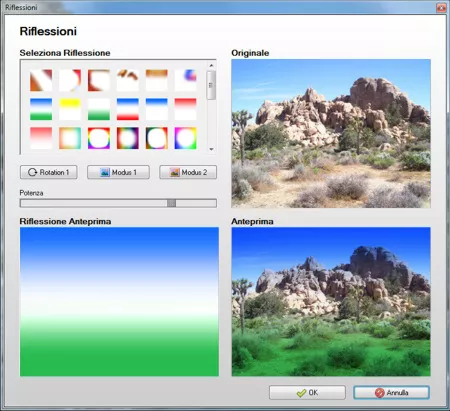Viewport: 450px width, 411px height.
Task: Select the orange top fade reflection swatch
Action: coord(157,80)
